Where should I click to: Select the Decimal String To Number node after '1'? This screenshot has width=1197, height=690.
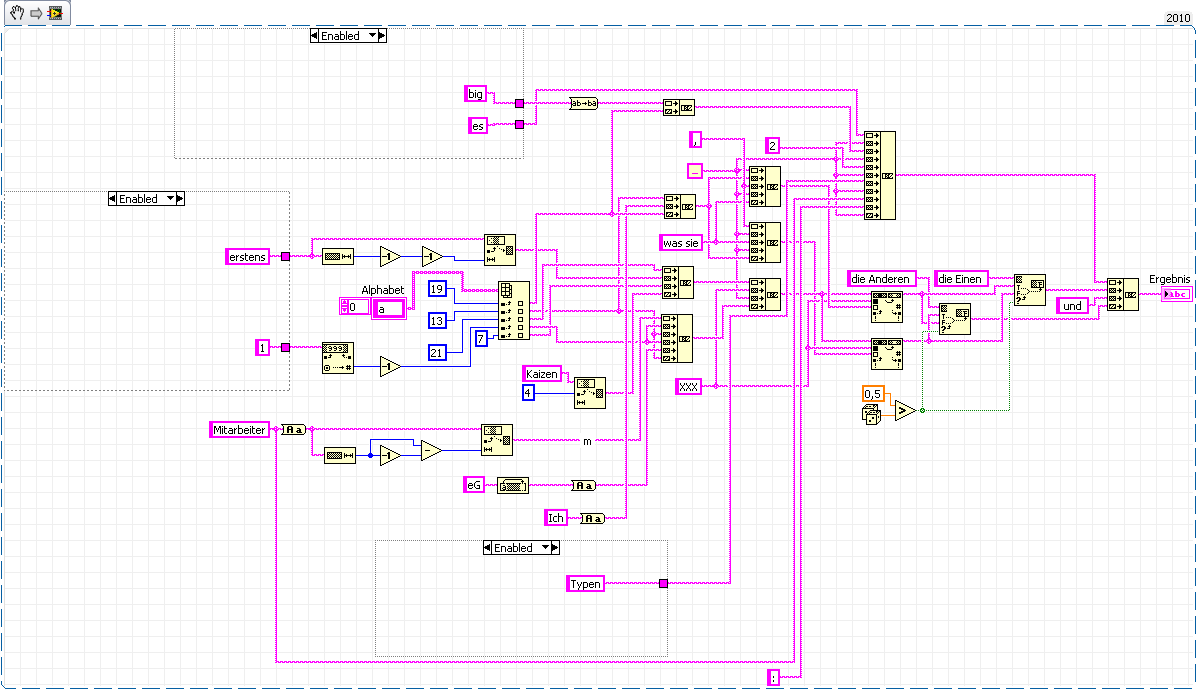click(x=337, y=358)
